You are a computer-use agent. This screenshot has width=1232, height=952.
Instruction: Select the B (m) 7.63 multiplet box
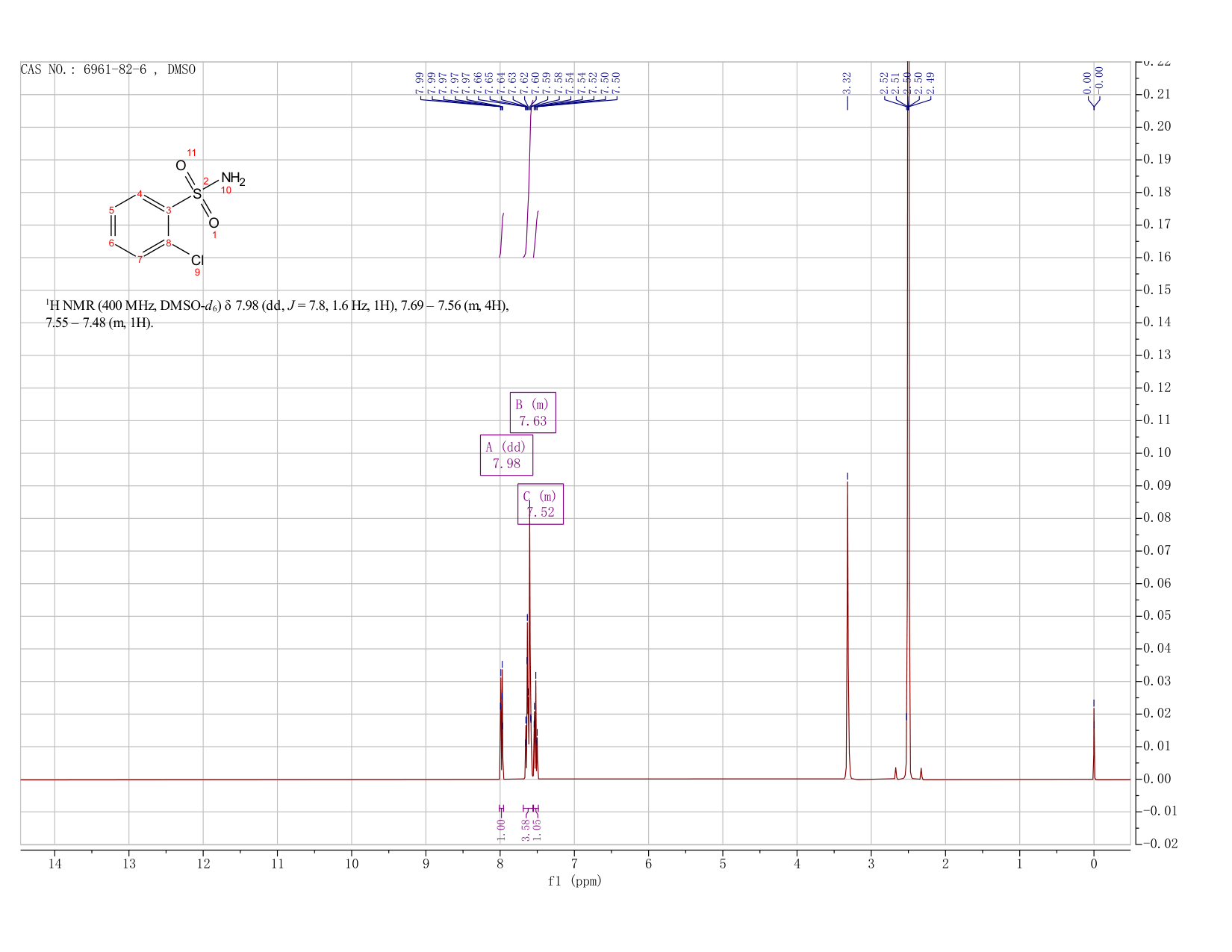pos(533,412)
